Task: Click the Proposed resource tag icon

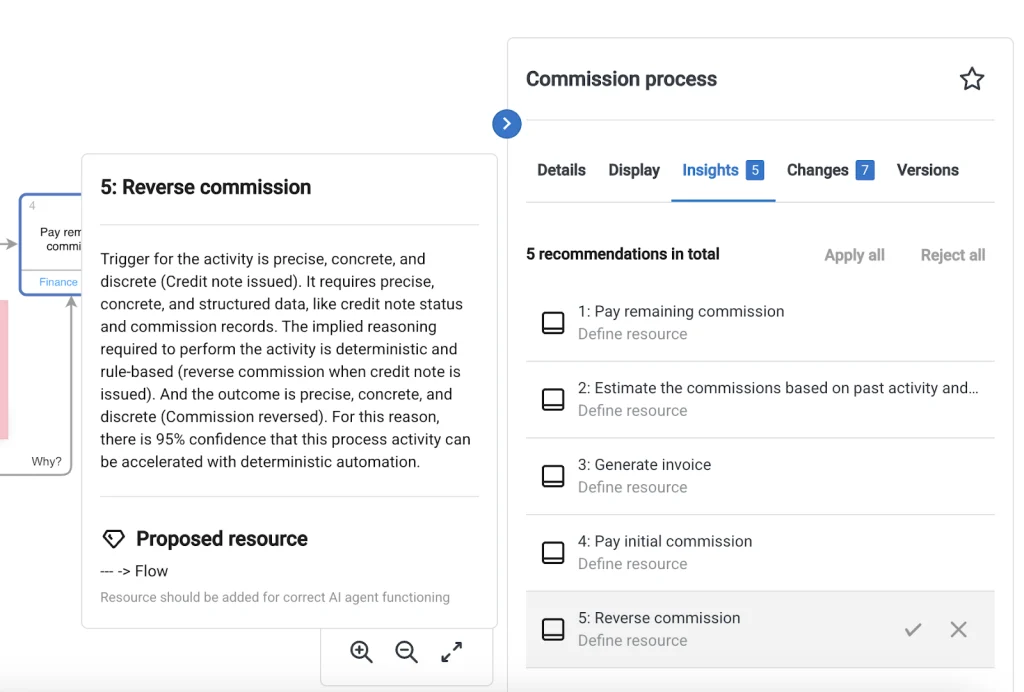Action: pyautogui.click(x=114, y=539)
